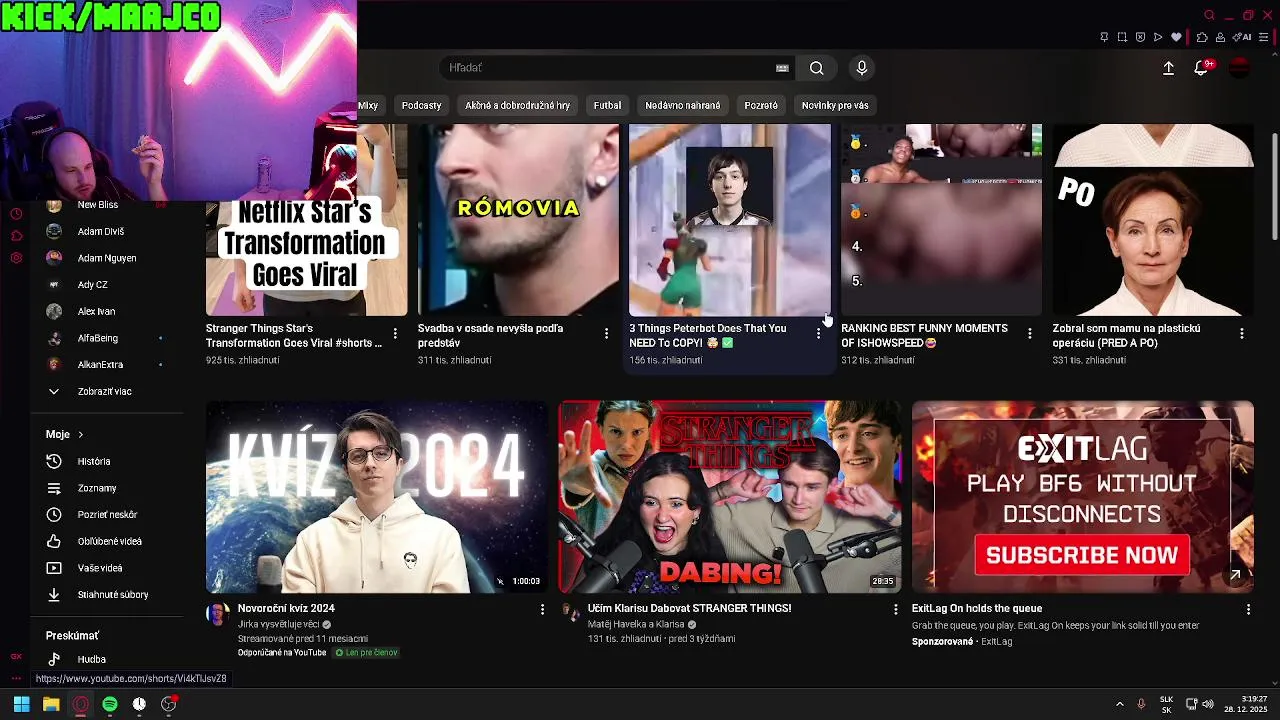
Task: Open the AI assistant button
Action: 1243,37
